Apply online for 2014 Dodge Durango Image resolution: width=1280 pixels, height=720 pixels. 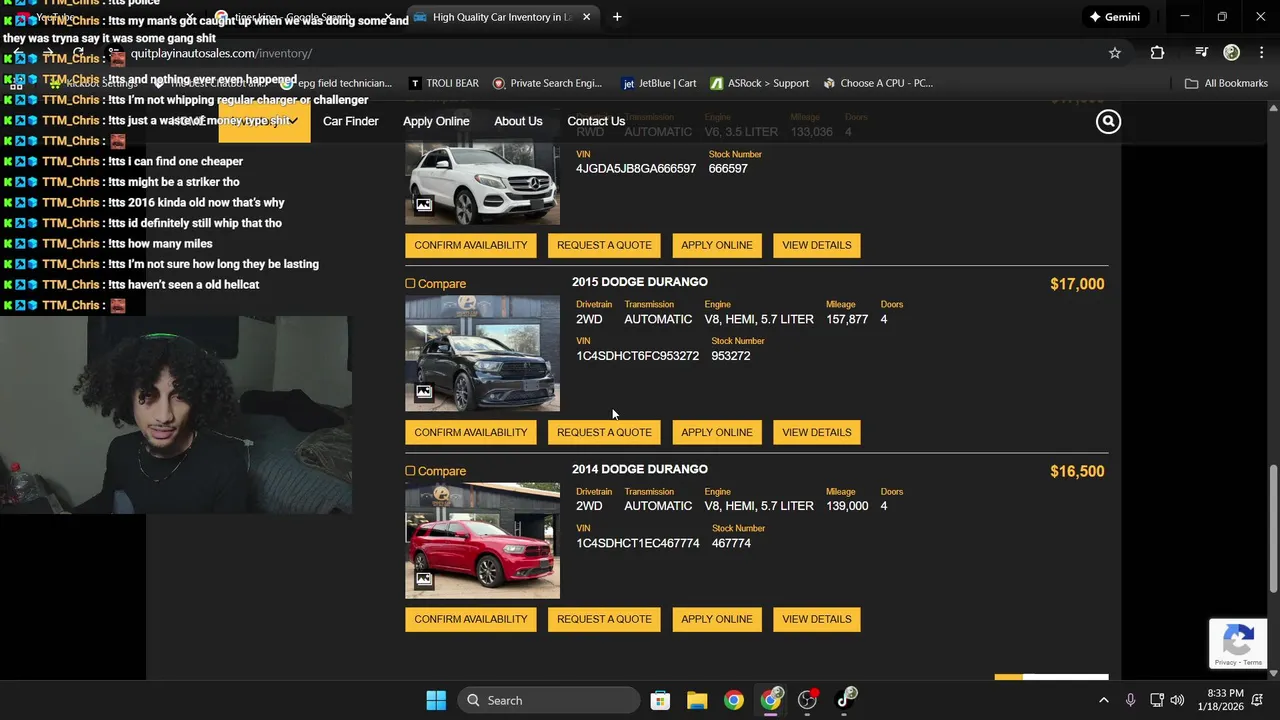716,619
